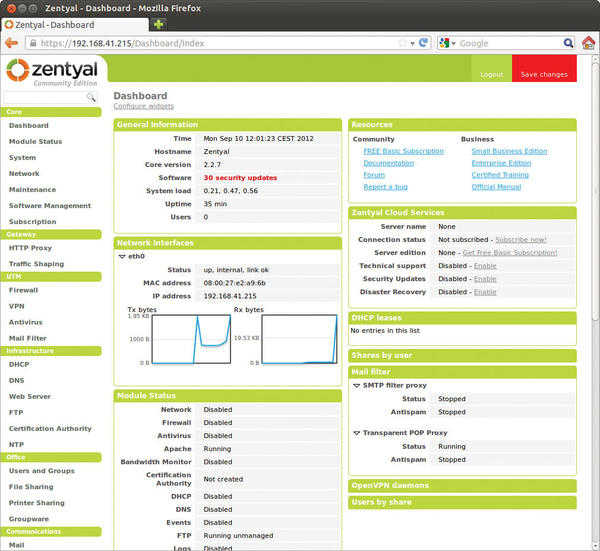The width and height of the screenshot is (600, 551).
Task: Click Enable link for Technical support
Action: click(485, 266)
